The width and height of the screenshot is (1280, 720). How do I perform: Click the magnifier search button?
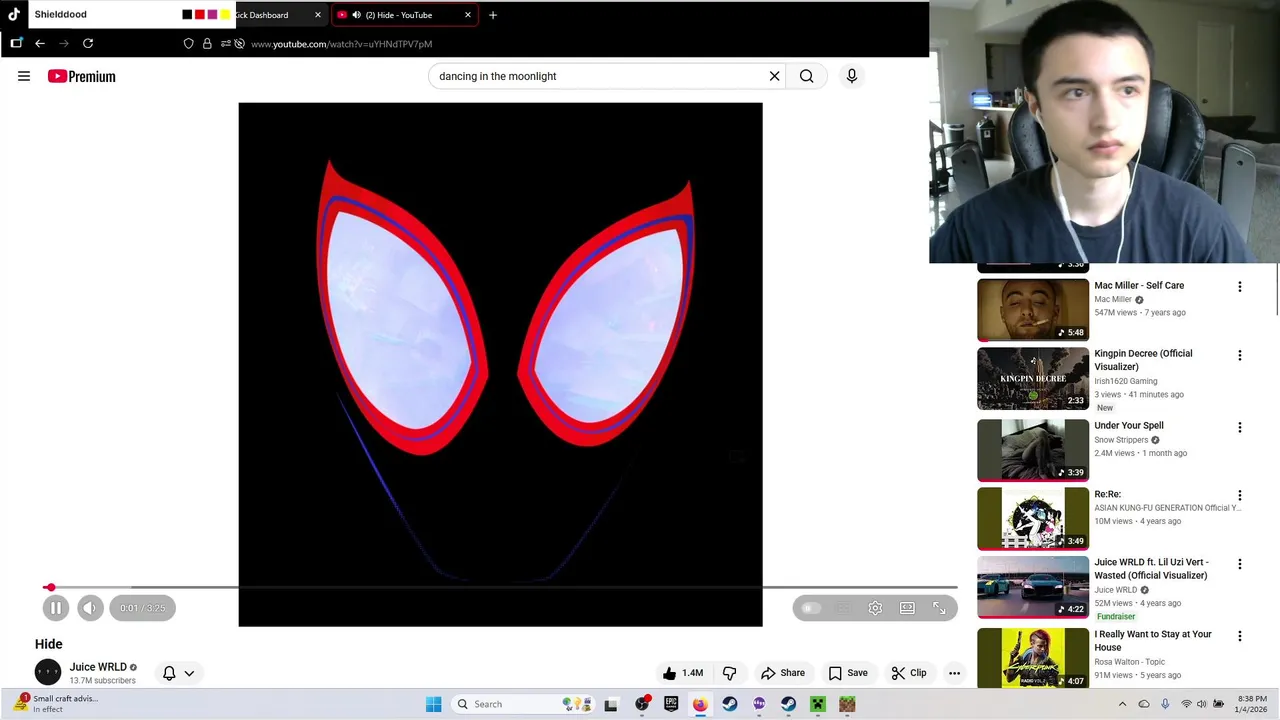pos(807,76)
